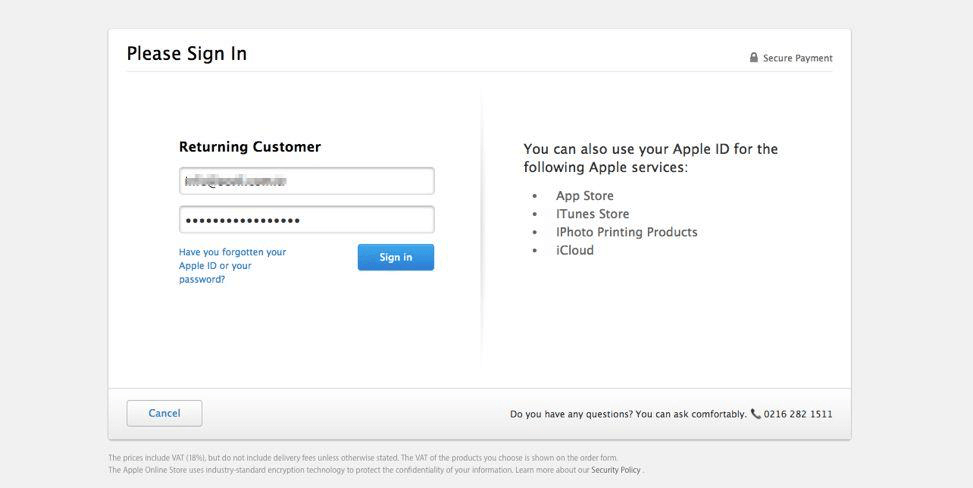Open the Security Policy link in footer
Viewport: 973px width, 488px height.
point(615,470)
